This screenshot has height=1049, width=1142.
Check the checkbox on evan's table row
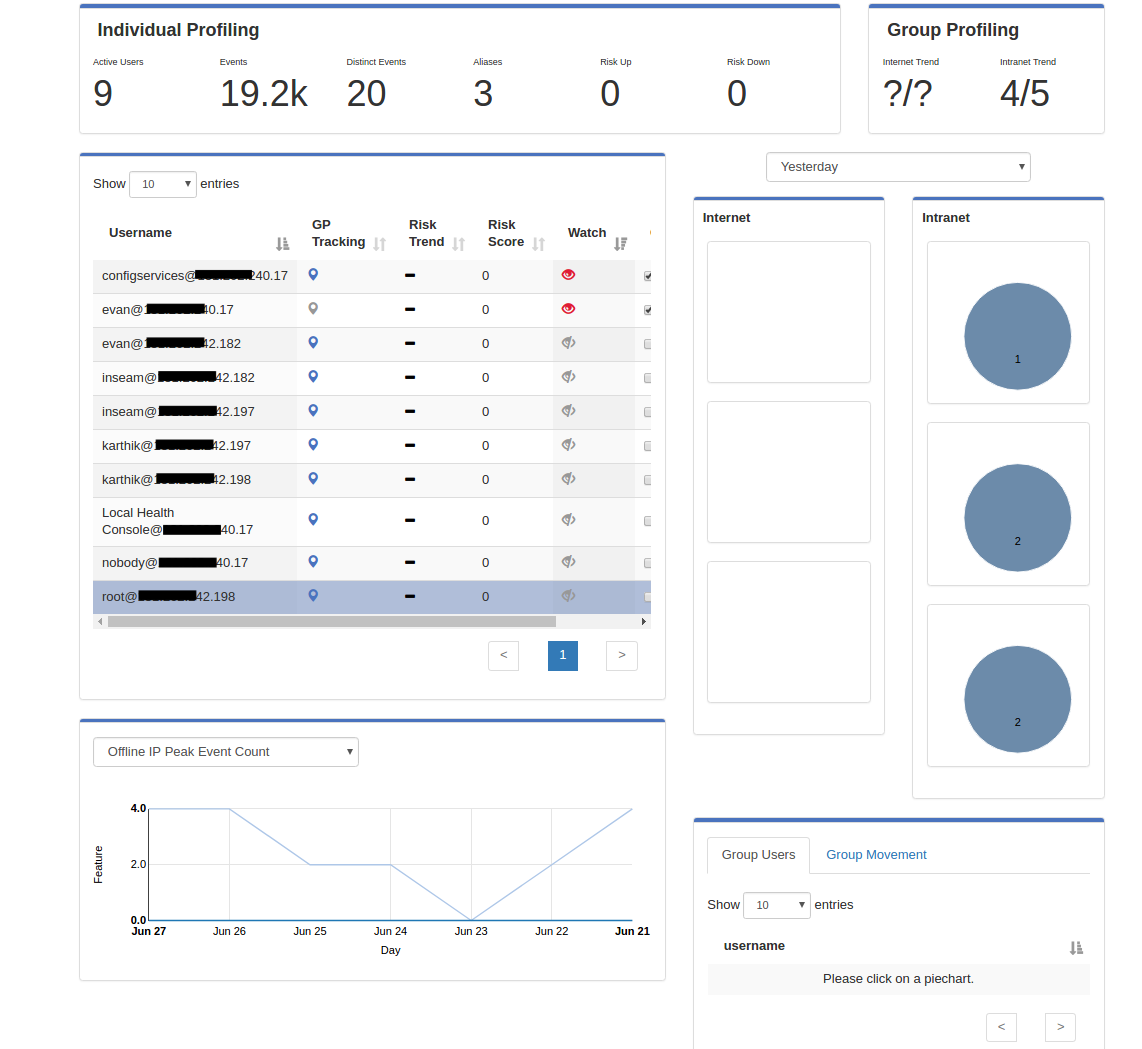point(648,310)
